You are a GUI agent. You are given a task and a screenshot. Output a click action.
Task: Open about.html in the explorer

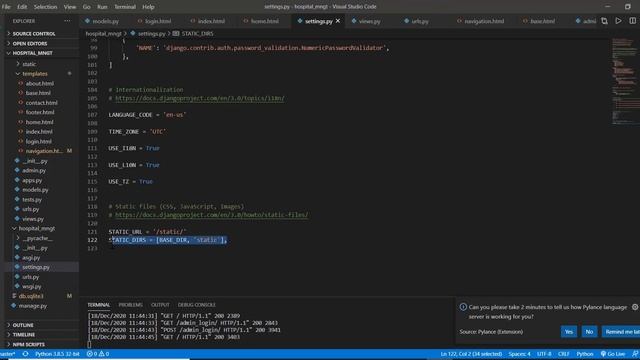pos(40,84)
